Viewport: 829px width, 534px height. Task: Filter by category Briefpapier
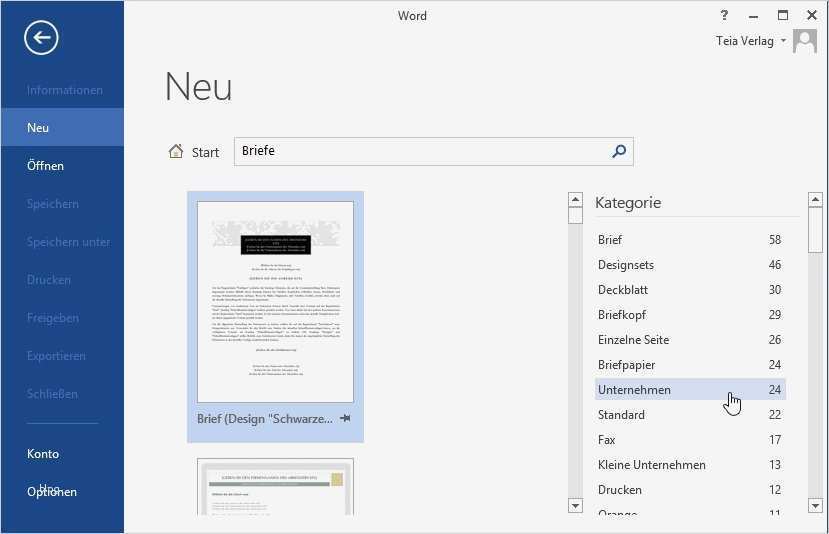coord(690,364)
